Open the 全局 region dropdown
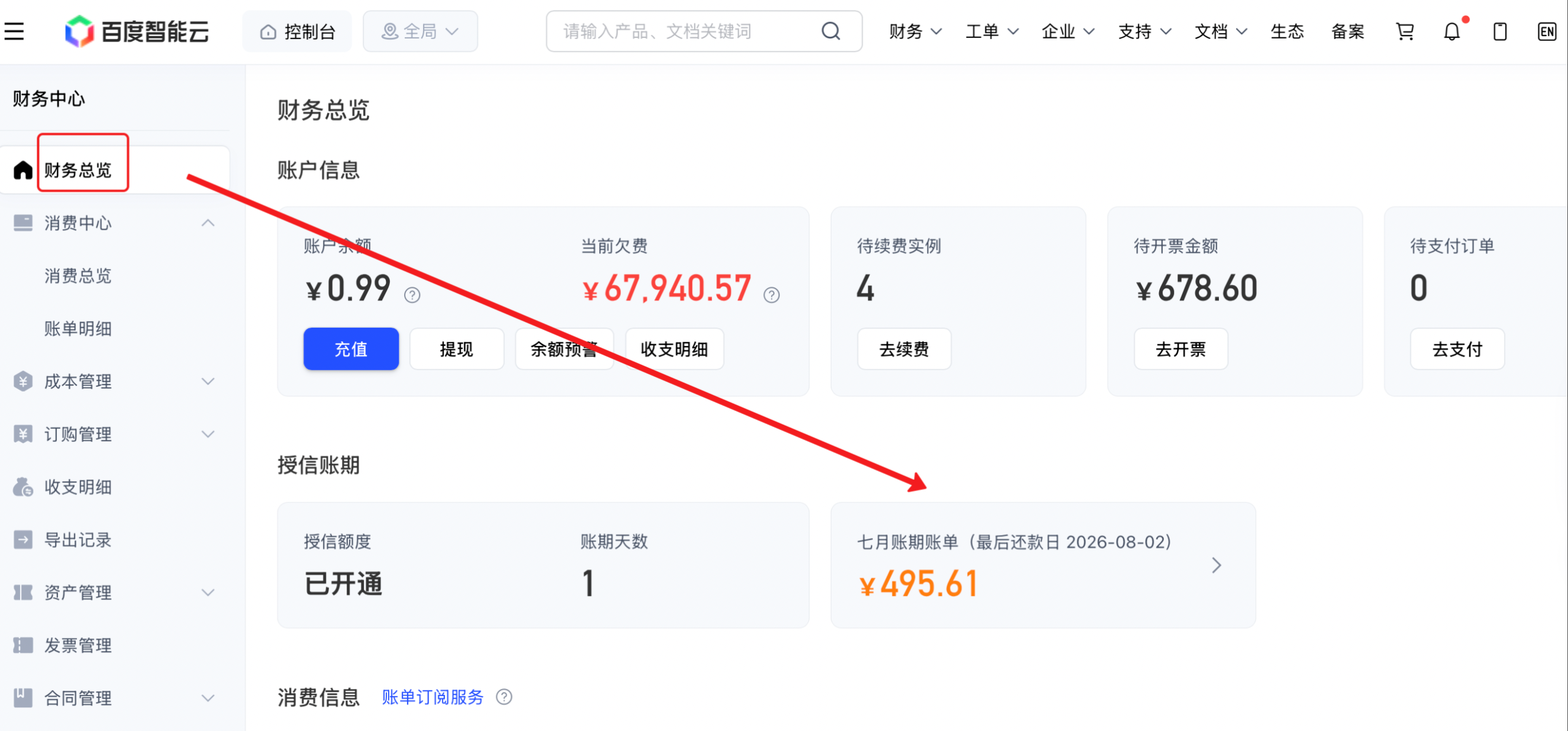Viewport: 1568px width, 731px height. click(420, 31)
